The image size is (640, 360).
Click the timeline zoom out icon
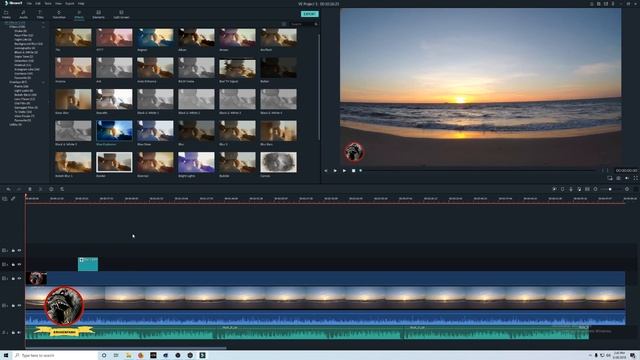596,189
